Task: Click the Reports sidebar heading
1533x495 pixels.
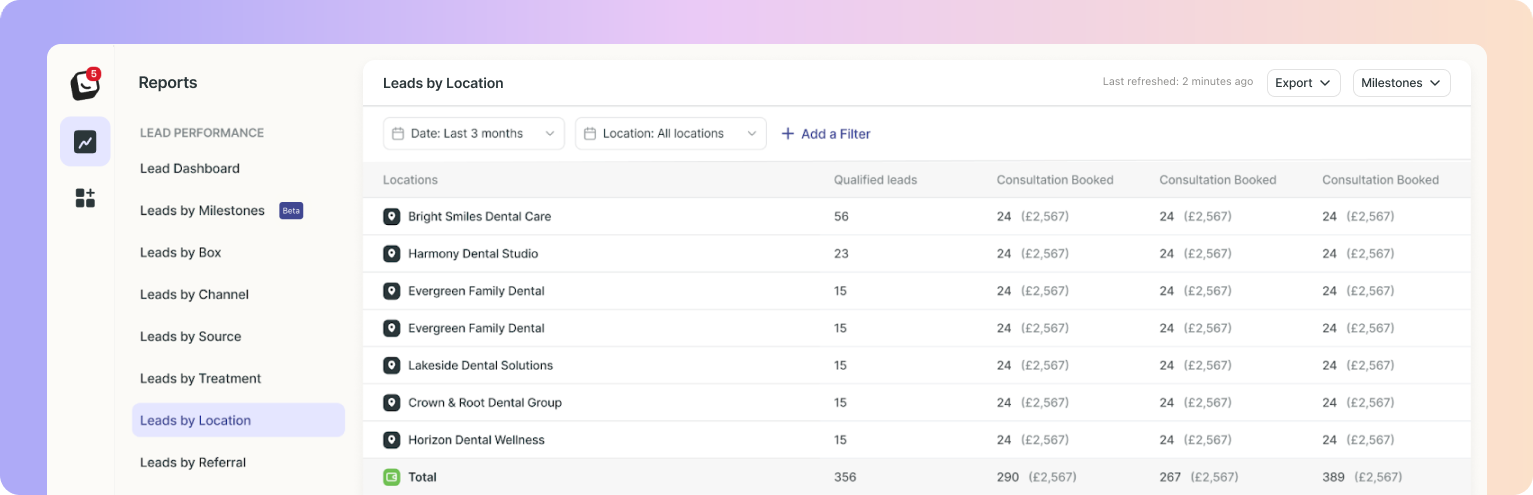Action: click(168, 83)
